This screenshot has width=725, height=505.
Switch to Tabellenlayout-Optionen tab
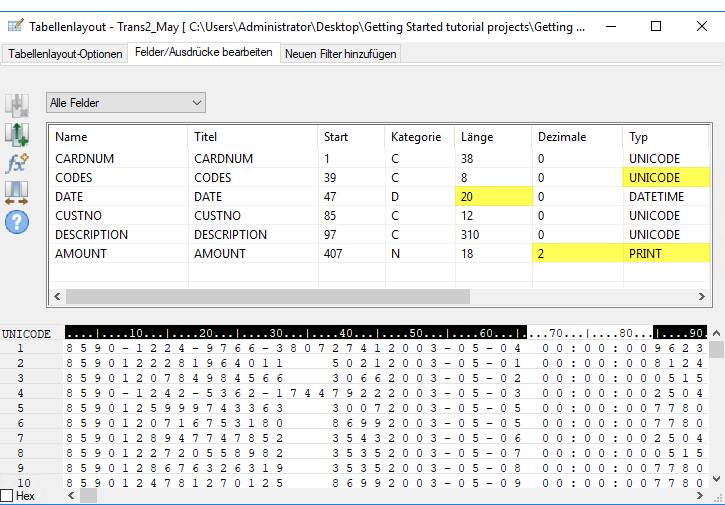65,54
